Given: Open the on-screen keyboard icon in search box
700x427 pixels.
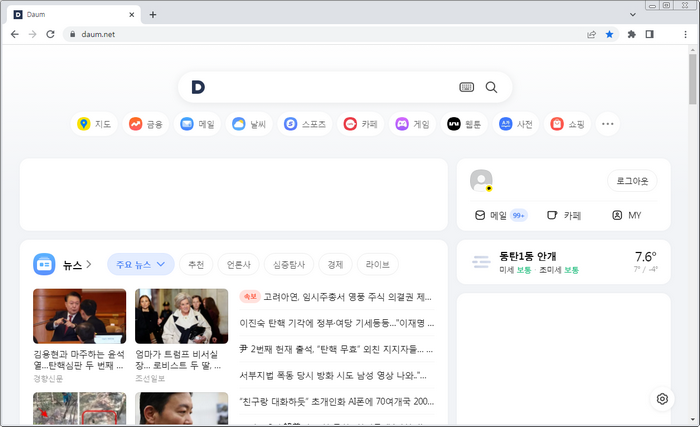Looking at the screenshot, I should click(467, 88).
